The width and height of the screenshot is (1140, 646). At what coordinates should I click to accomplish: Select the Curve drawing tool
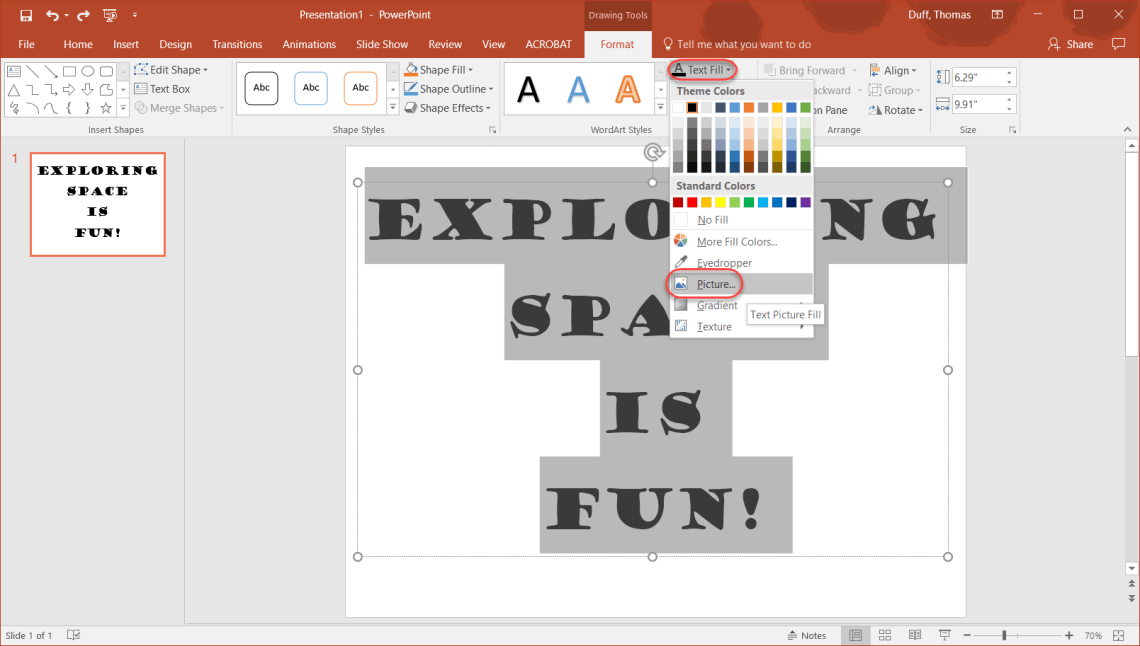click(50, 107)
